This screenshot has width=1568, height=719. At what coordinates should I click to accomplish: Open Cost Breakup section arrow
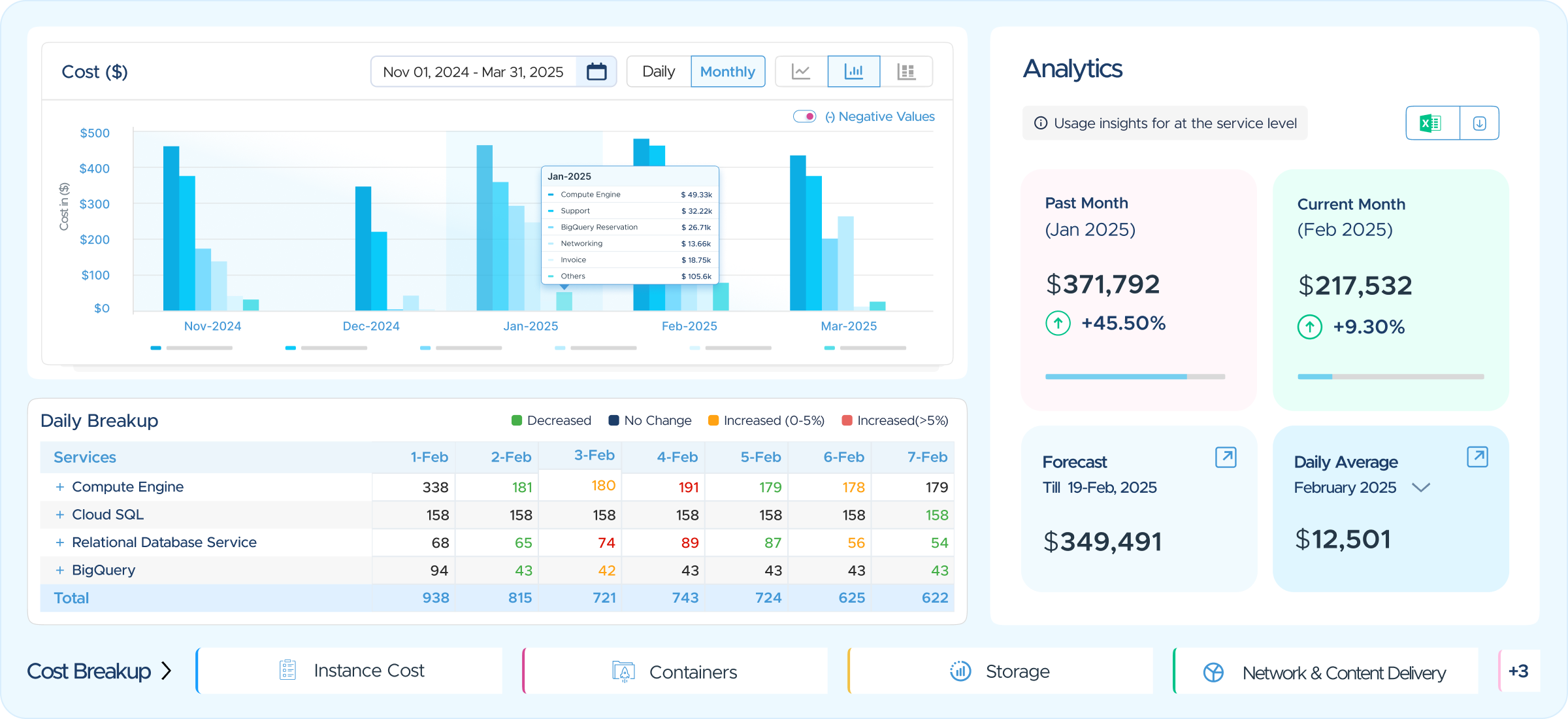(x=167, y=671)
